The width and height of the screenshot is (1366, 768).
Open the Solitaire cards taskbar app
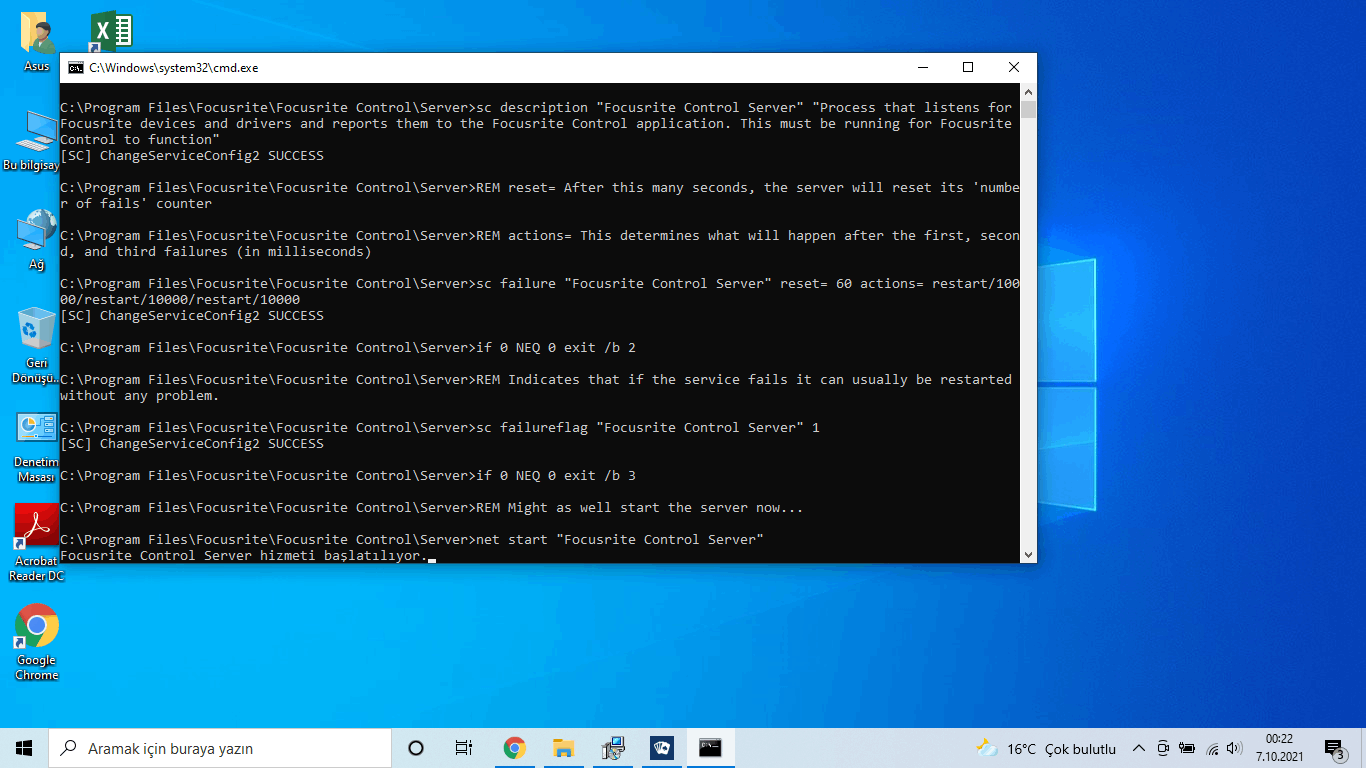tap(661, 748)
